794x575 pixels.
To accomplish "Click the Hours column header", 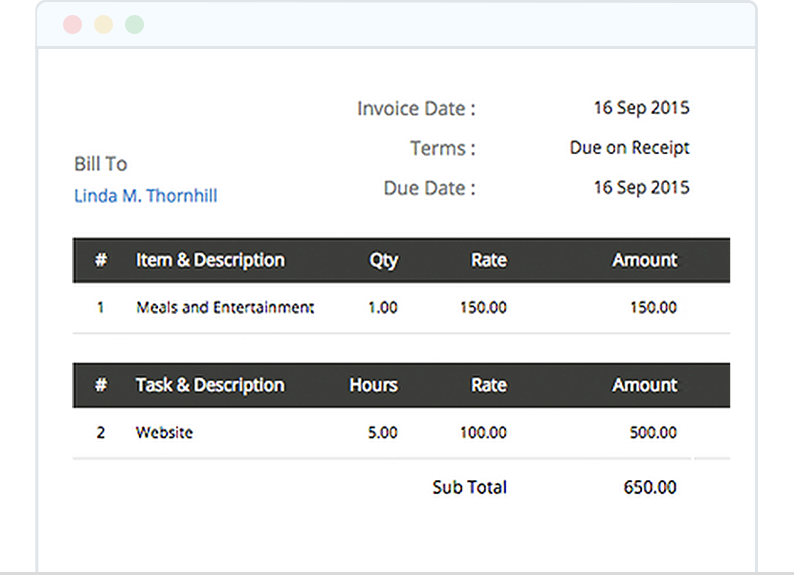I will click(x=373, y=385).
